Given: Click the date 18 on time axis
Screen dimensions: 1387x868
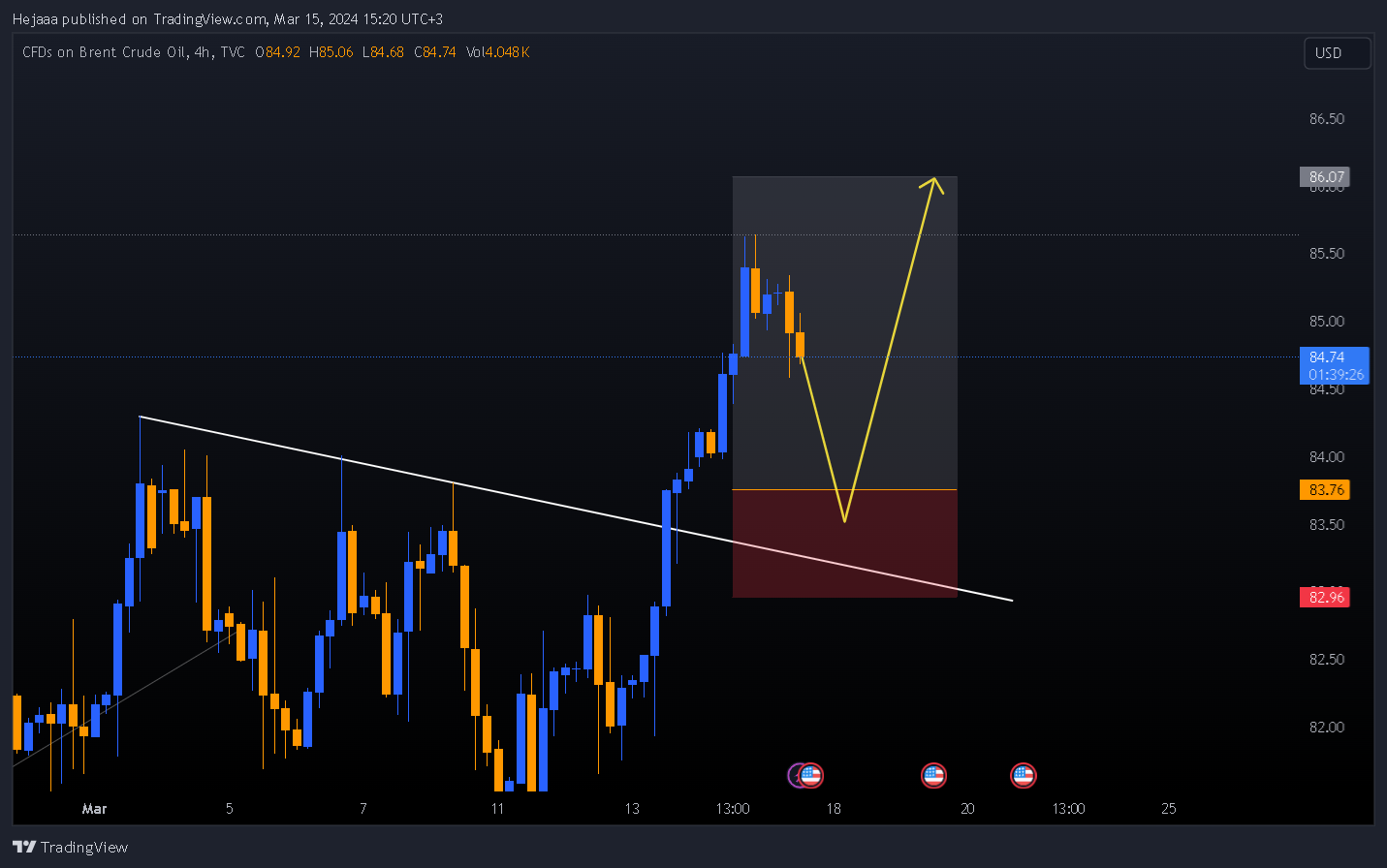Looking at the screenshot, I should click(834, 808).
